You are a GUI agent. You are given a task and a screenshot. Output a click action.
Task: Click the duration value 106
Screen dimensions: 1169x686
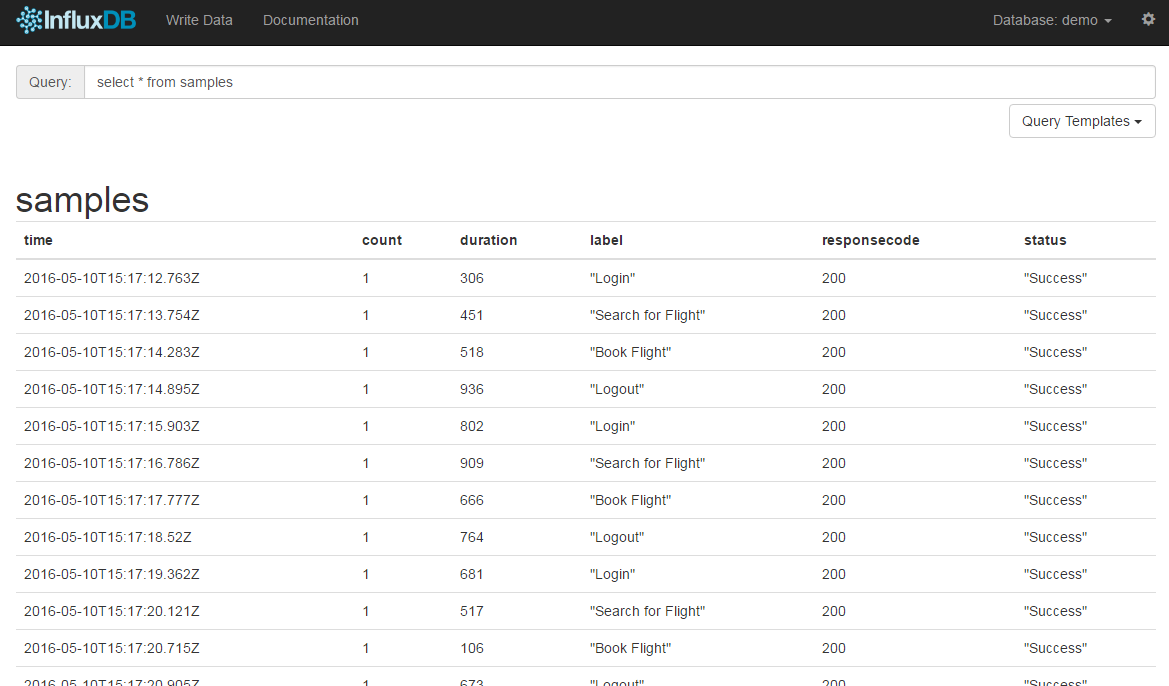pos(471,648)
